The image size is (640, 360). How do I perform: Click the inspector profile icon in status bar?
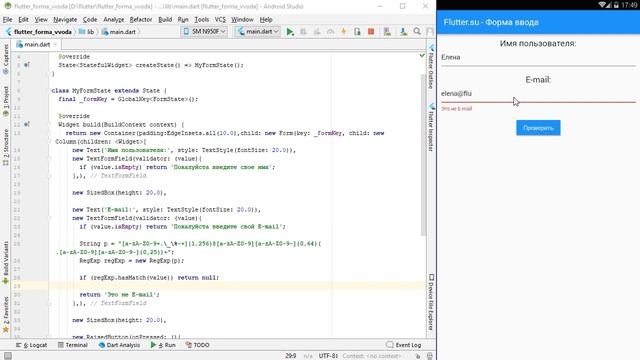(x=429, y=356)
